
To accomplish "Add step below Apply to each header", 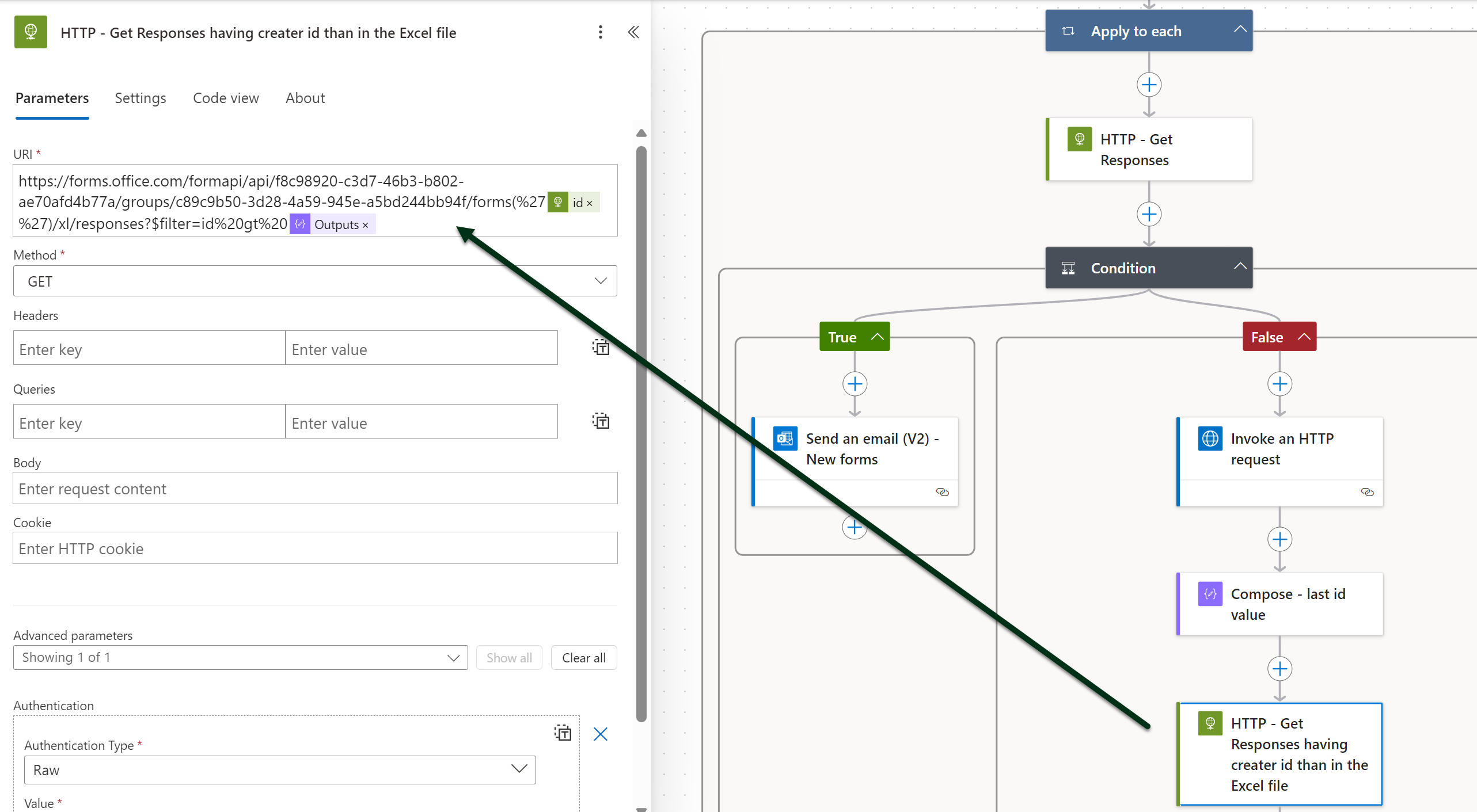I will pyautogui.click(x=1149, y=85).
